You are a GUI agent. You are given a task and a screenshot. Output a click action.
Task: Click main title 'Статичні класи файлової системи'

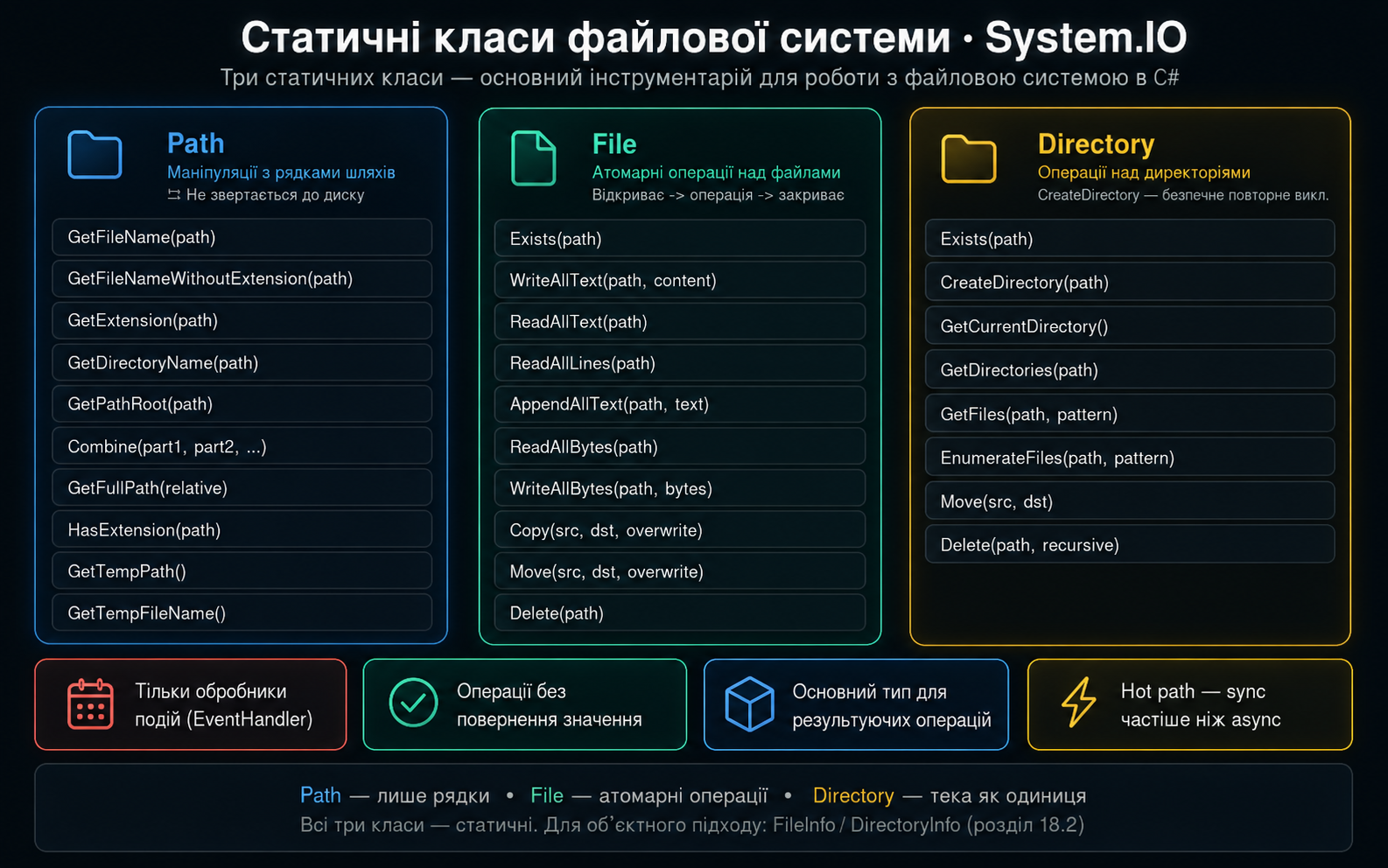pyautogui.click(x=596, y=38)
